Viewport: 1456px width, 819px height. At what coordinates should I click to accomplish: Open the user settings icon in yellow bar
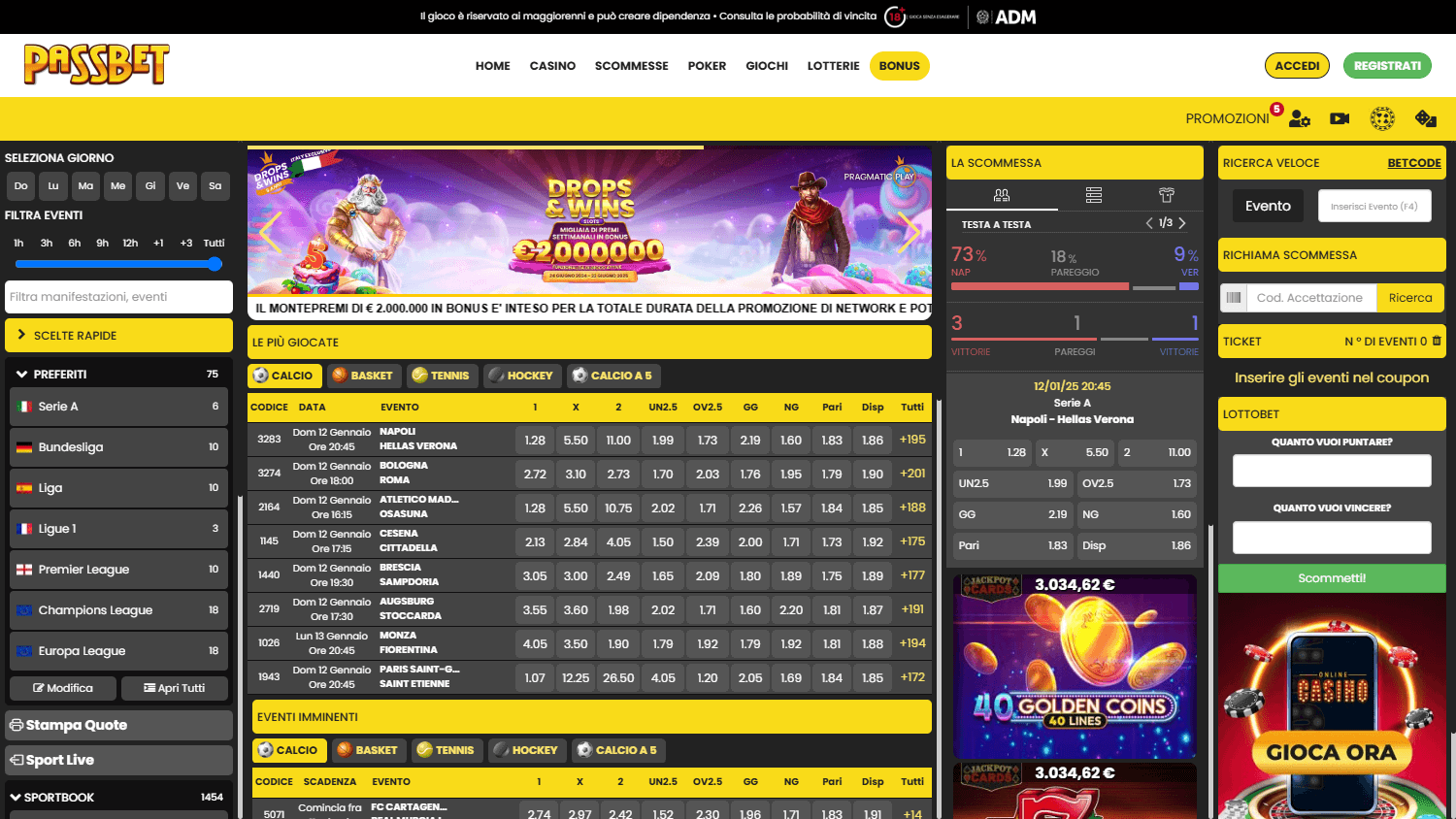coord(1300,118)
